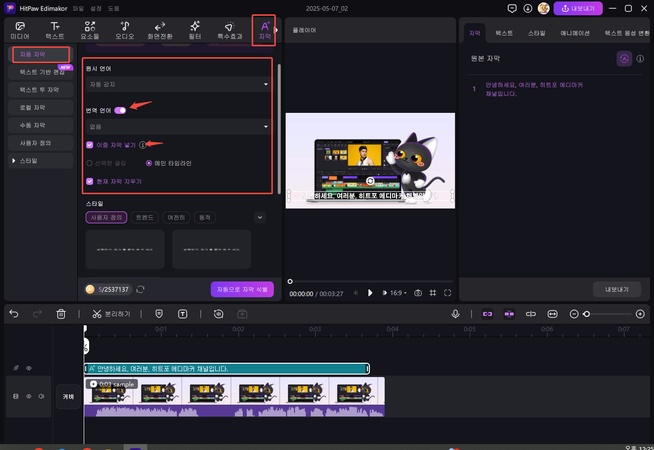This screenshot has width=654, height=450.
Task: Click the 자동으로 자막 식별 button
Action: [242, 289]
